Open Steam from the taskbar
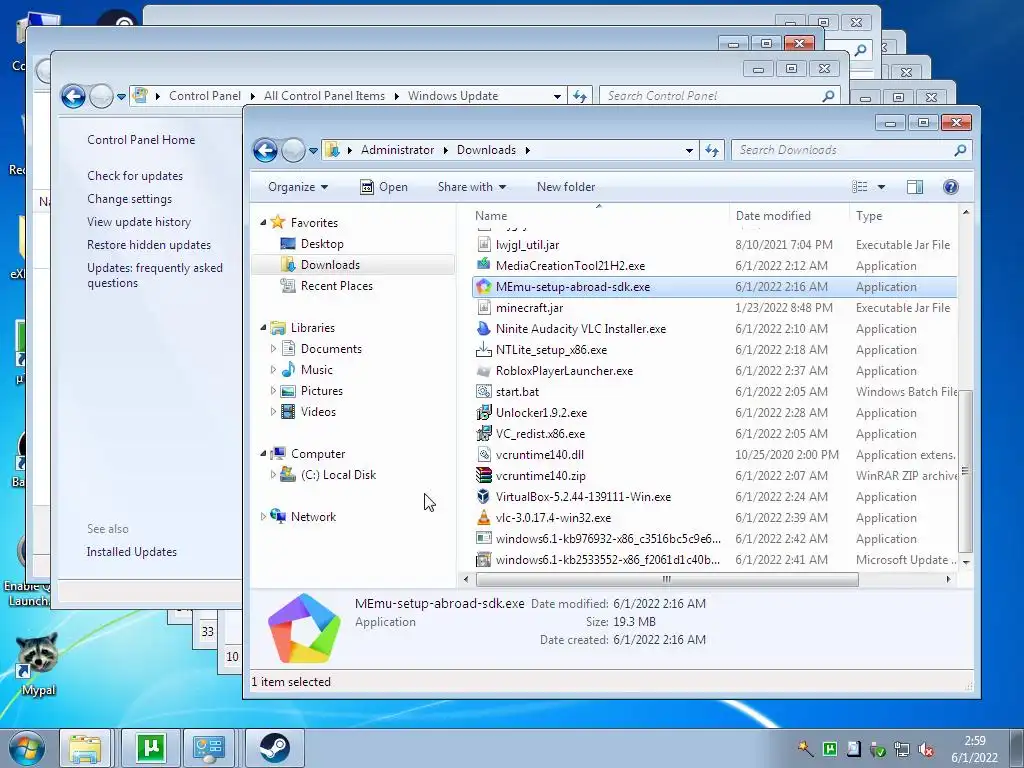 (x=274, y=748)
